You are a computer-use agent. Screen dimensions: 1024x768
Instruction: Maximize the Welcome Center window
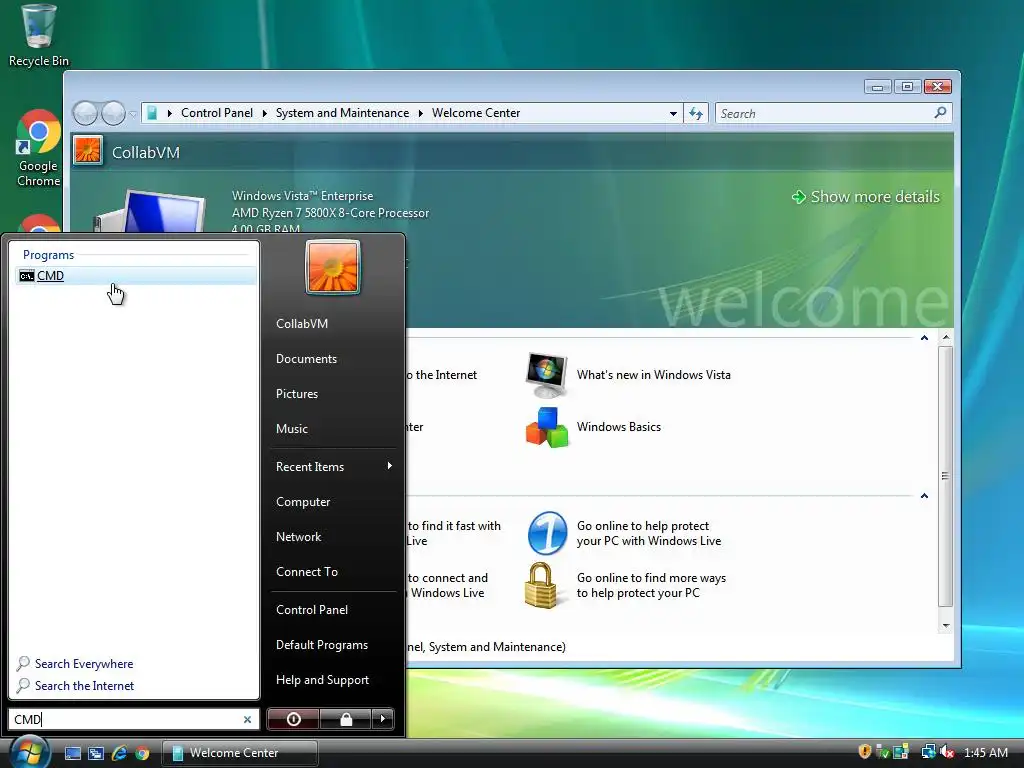click(907, 86)
